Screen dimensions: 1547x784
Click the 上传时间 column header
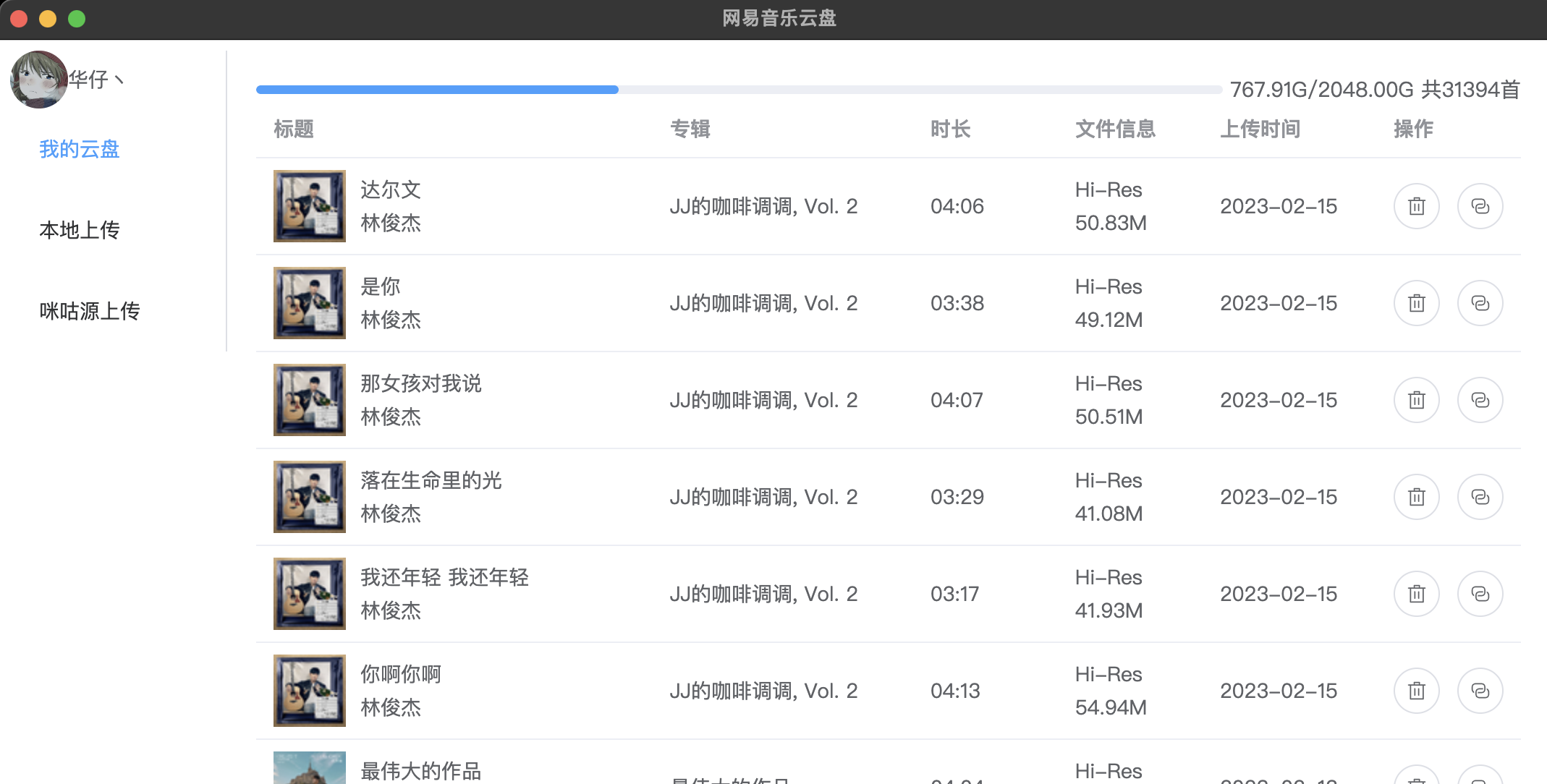[1260, 129]
